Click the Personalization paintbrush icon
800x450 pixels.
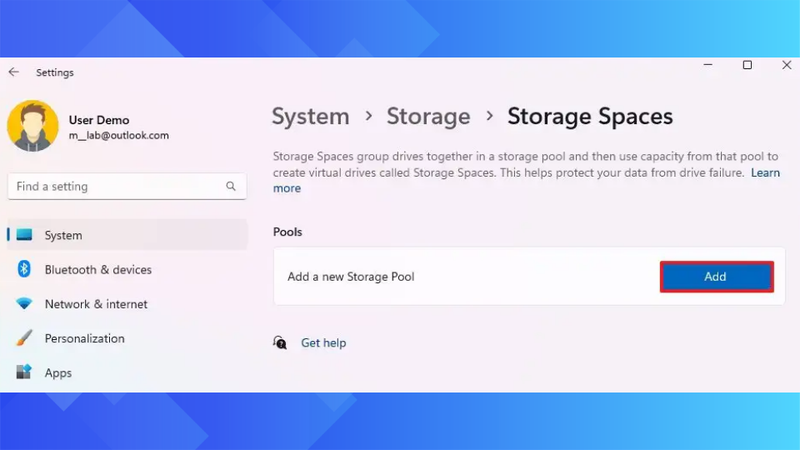24,338
